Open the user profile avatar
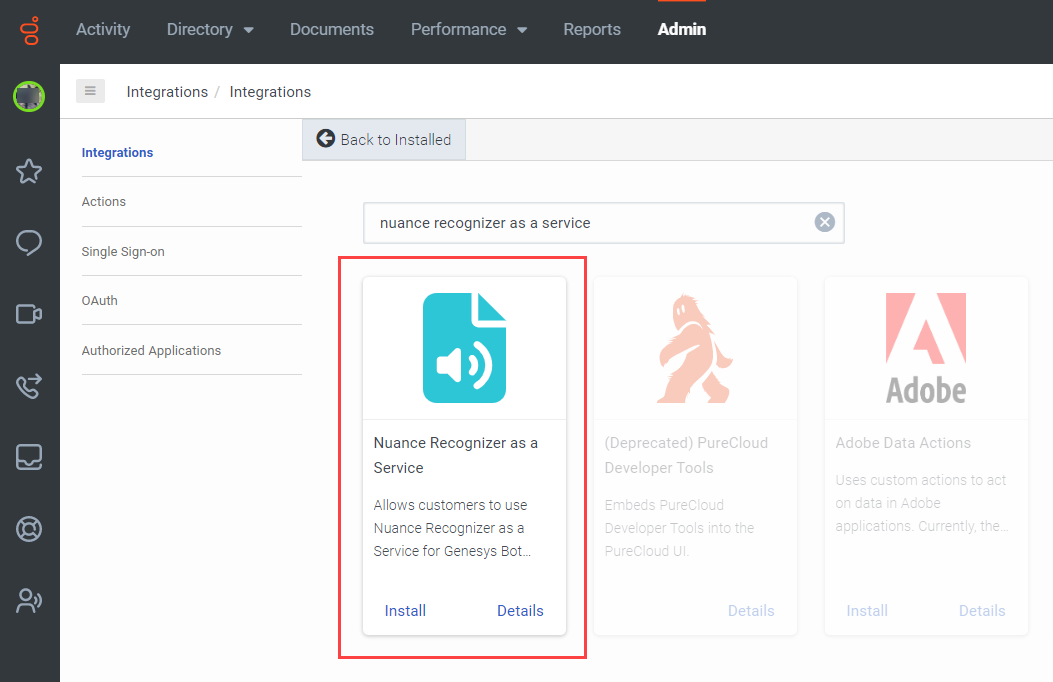Screen dimensions: 1053x682 [29, 96]
